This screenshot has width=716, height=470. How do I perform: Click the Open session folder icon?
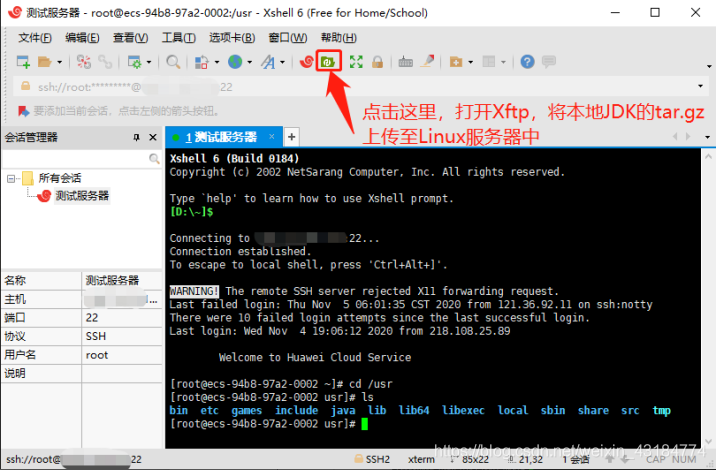(x=45, y=62)
